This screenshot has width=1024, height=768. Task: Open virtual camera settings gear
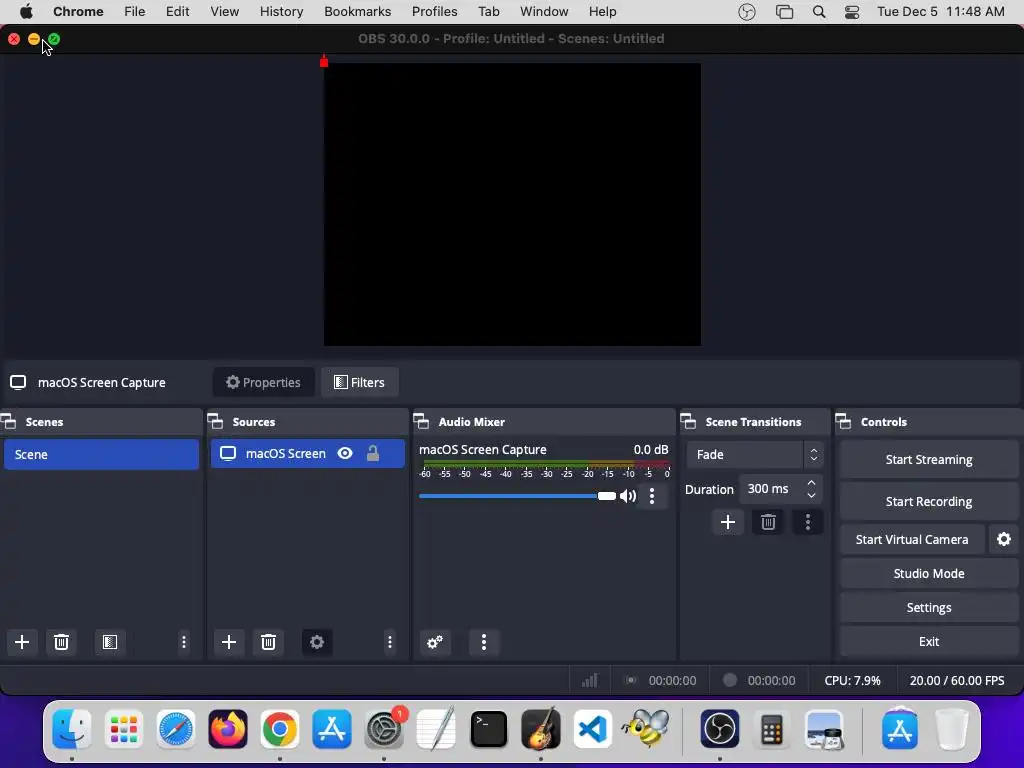point(1004,539)
